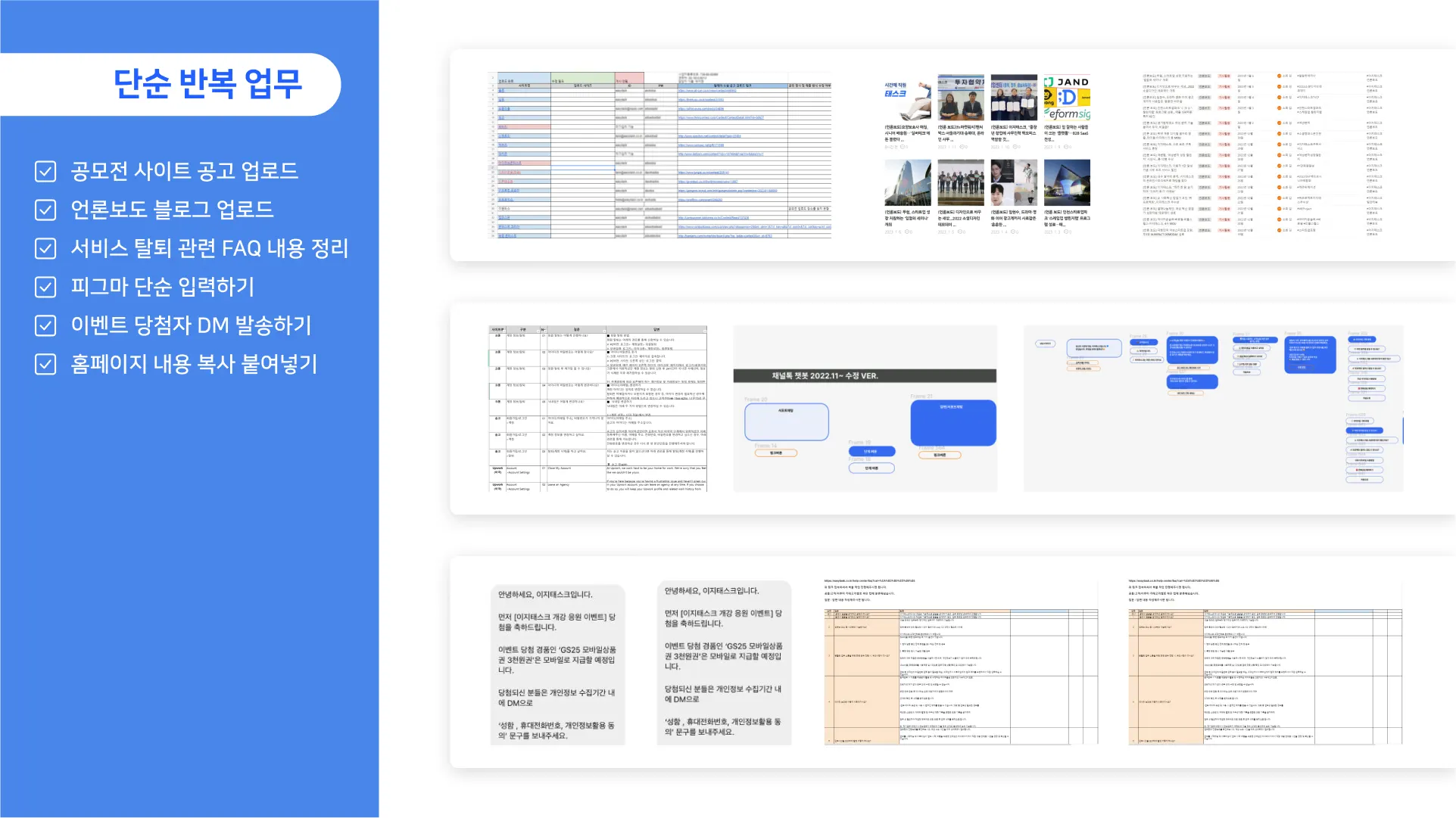Open the '시간제 직원 태스크' blog post thumbnail
Screen dimensions: 1456x818
pyautogui.click(x=907, y=98)
